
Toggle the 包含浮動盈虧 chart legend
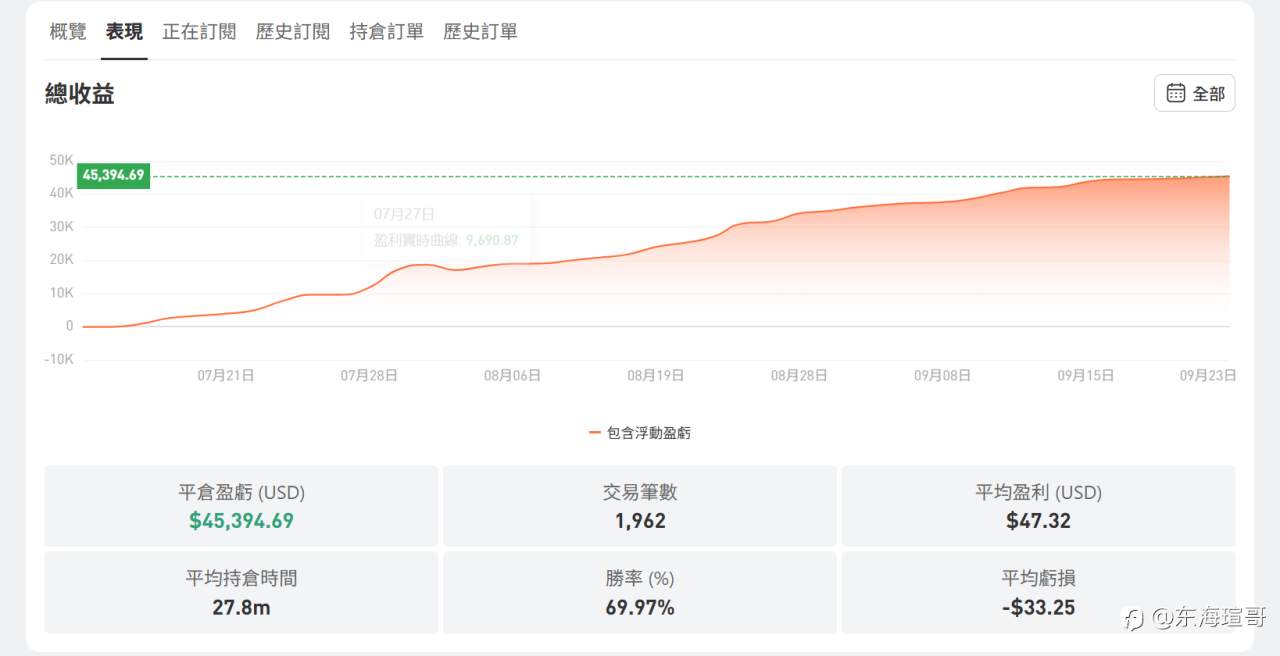pos(640,433)
